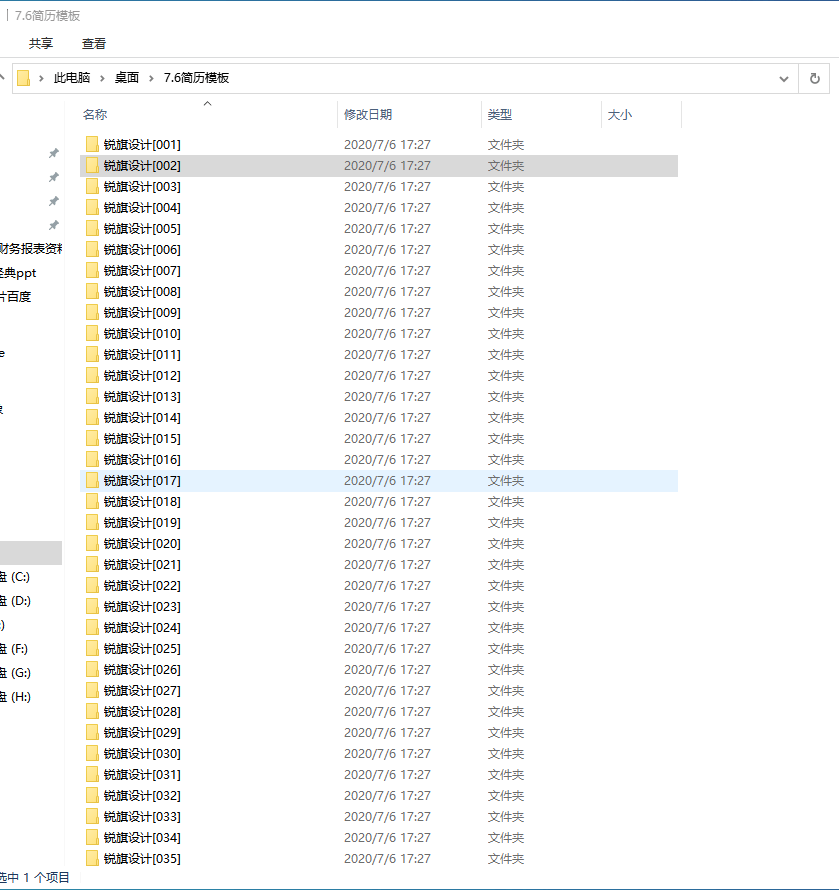The image size is (839, 890).
Task: Click the folder icon of 锐旗设计[035]
Action: (x=92, y=859)
